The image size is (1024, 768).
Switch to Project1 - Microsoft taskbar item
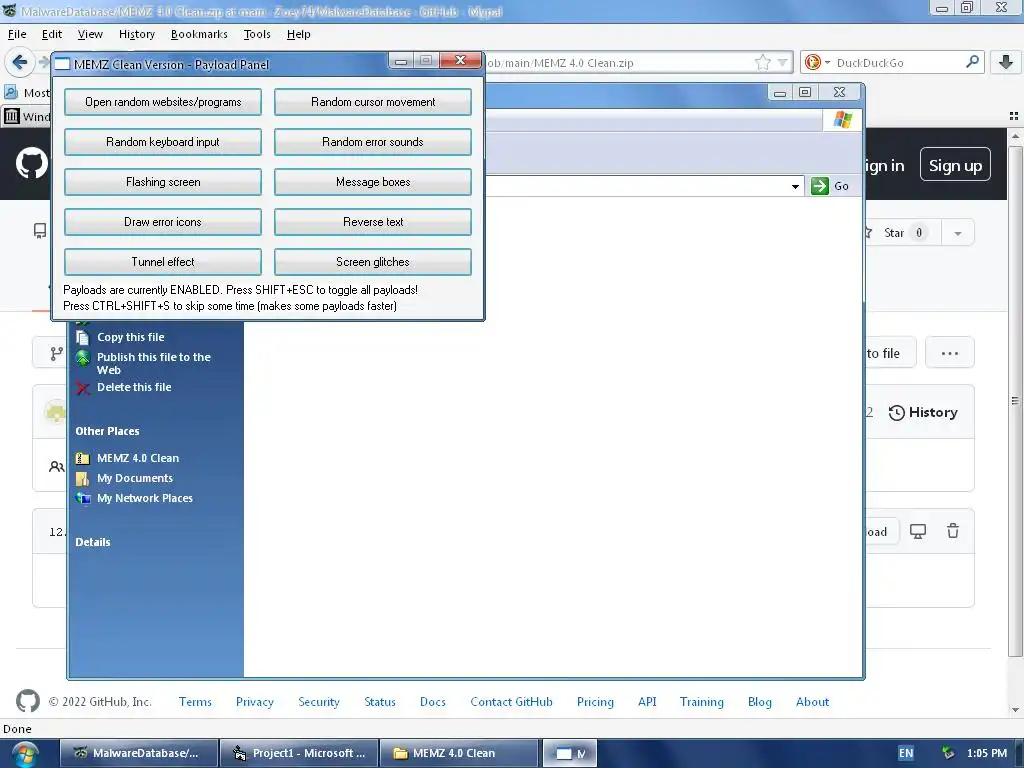[x=298, y=753]
